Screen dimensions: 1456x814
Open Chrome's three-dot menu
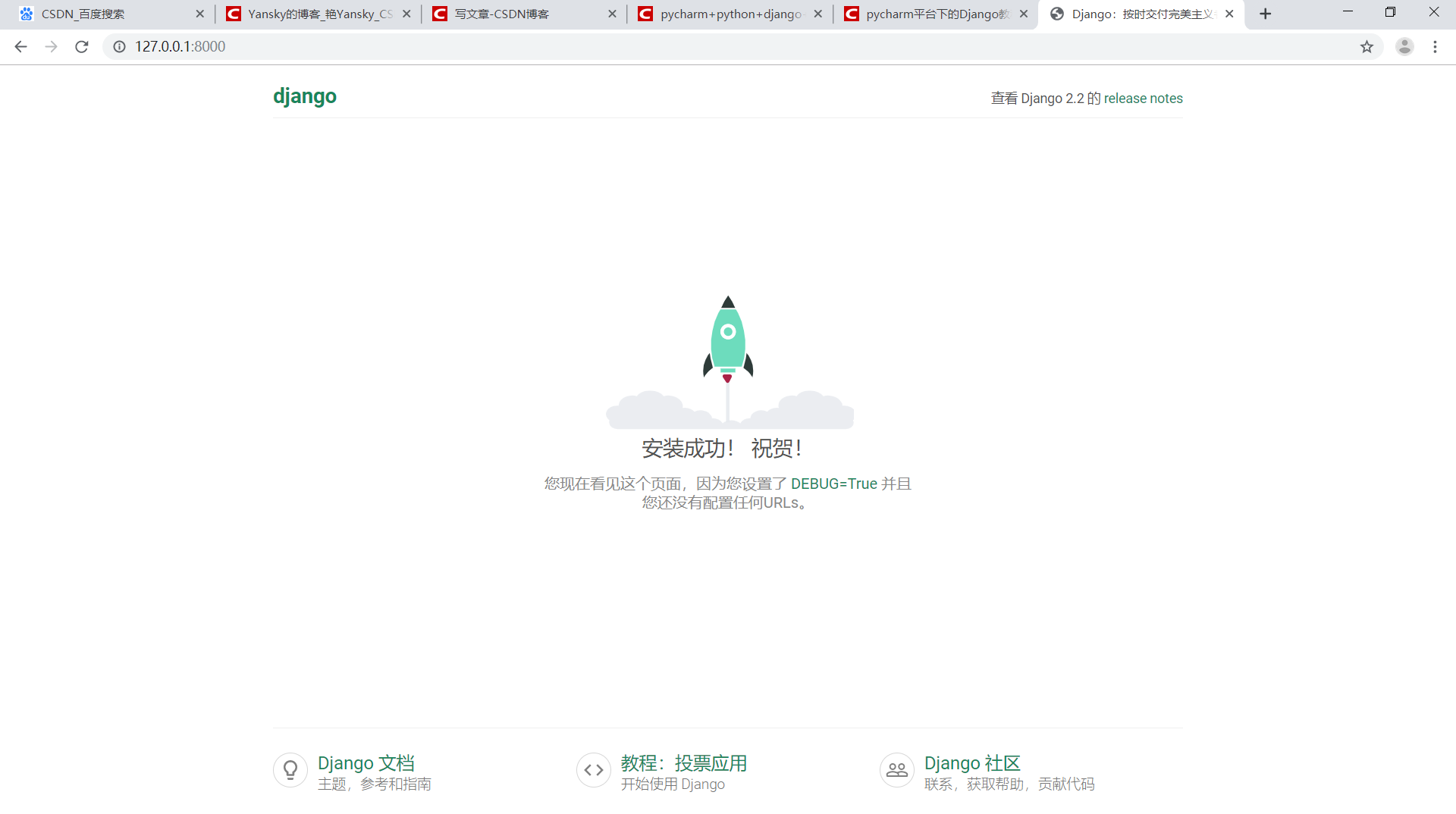1435,47
